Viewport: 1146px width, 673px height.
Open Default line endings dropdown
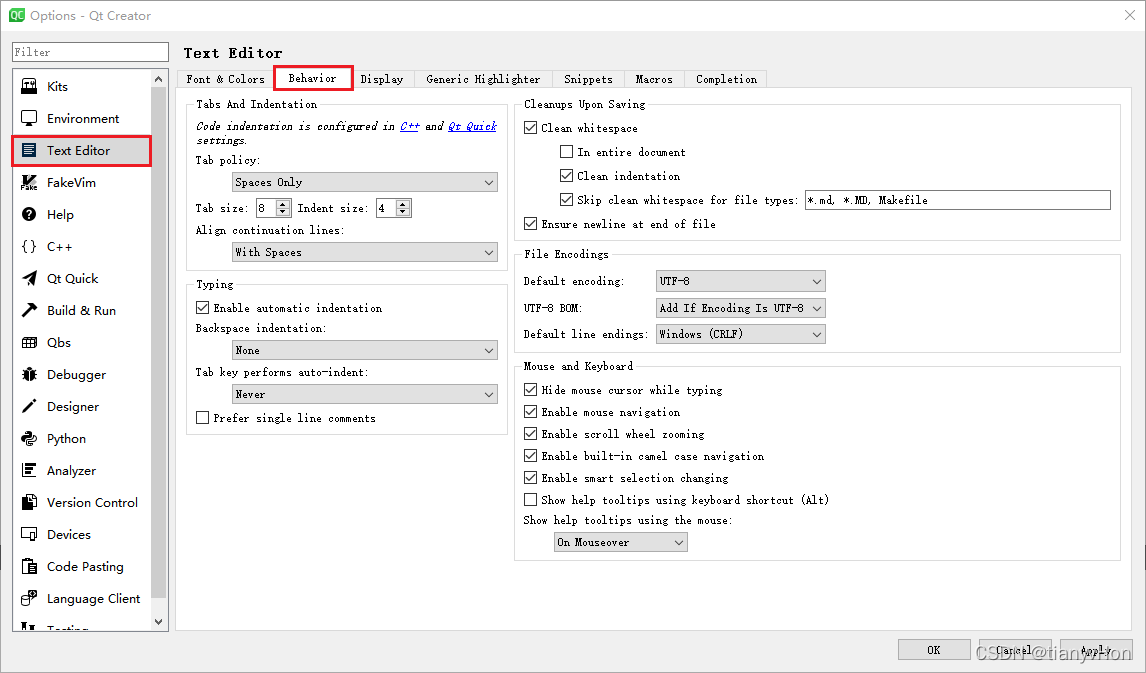pyautogui.click(x=740, y=334)
